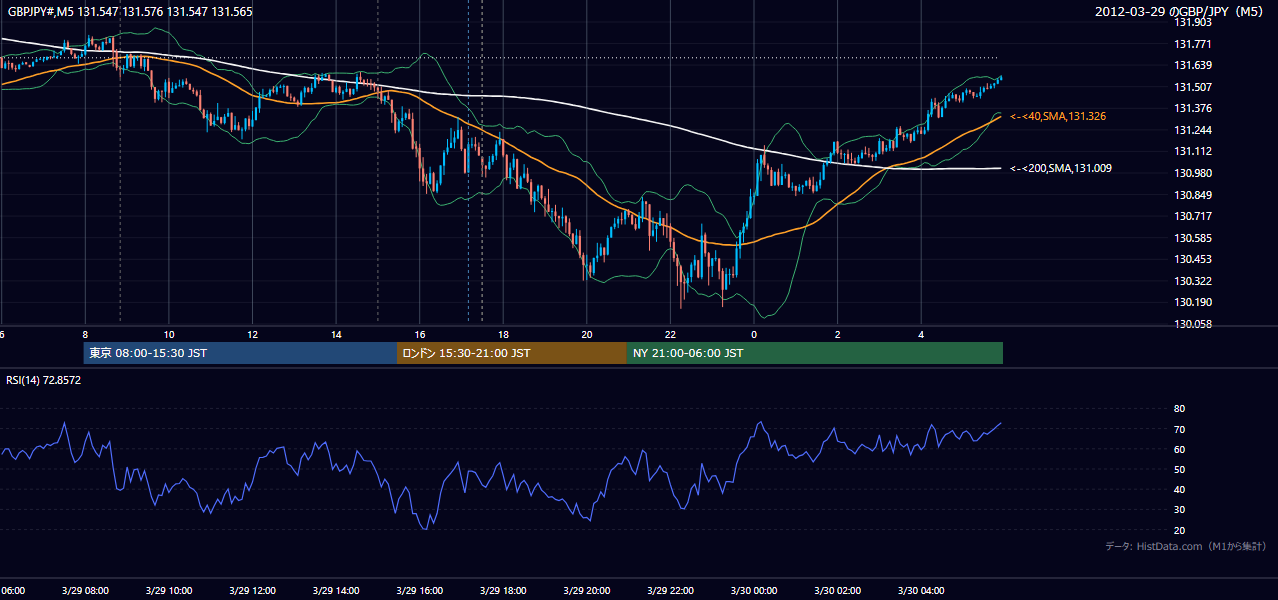Click the 3/29 12:00 date label
Viewport: 1278px width, 600px height.
click(252, 591)
